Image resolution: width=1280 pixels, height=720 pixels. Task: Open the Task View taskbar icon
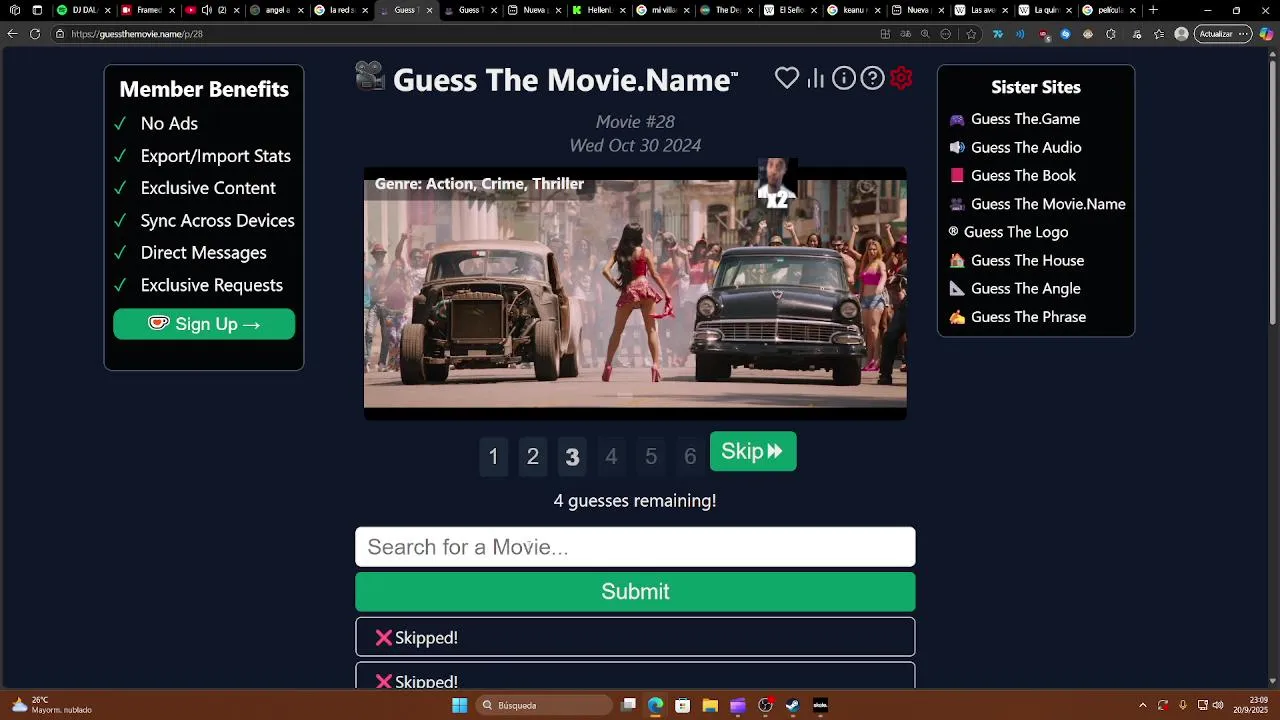click(x=628, y=705)
